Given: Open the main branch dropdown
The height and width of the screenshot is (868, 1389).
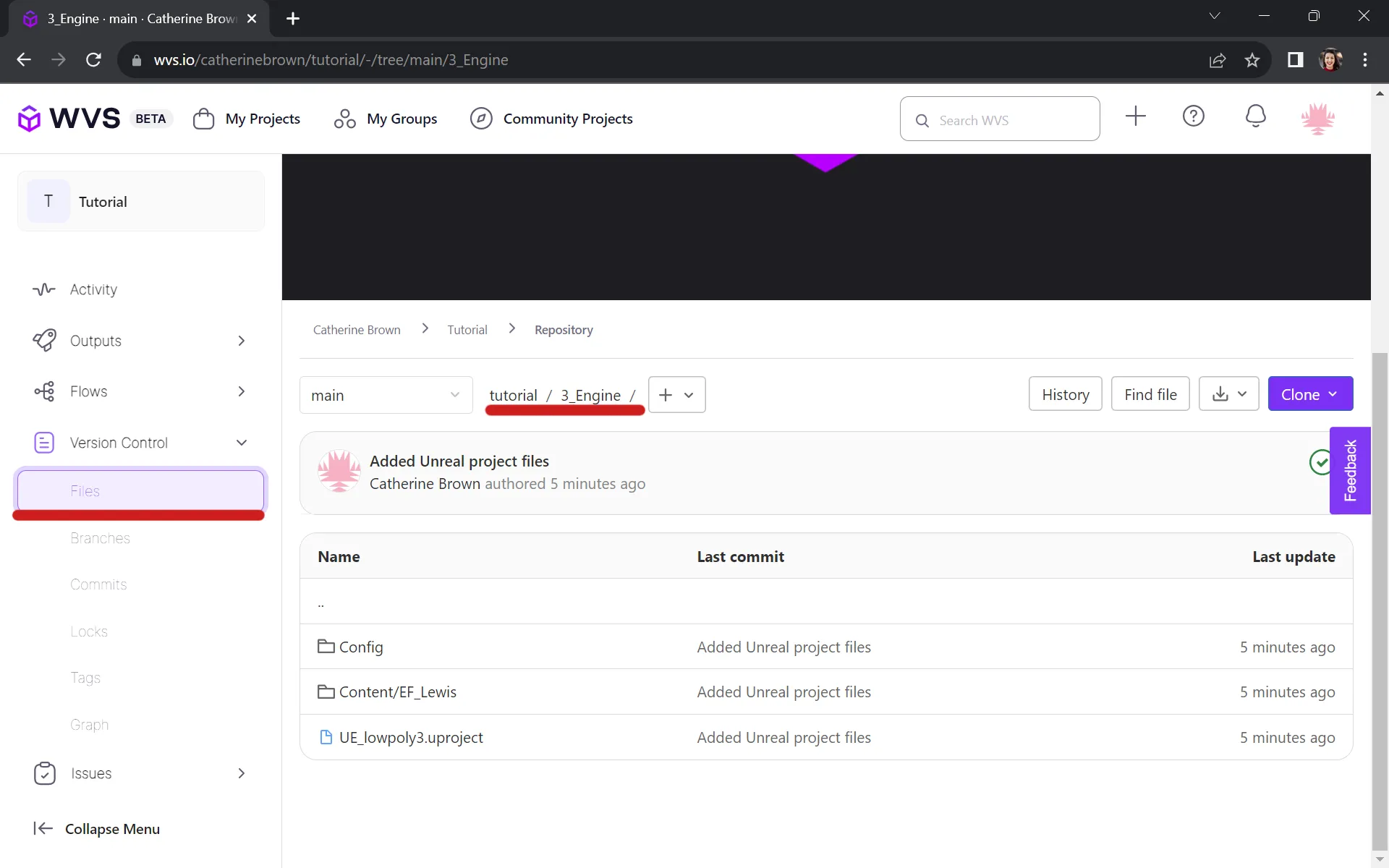Looking at the screenshot, I should coord(386,395).
